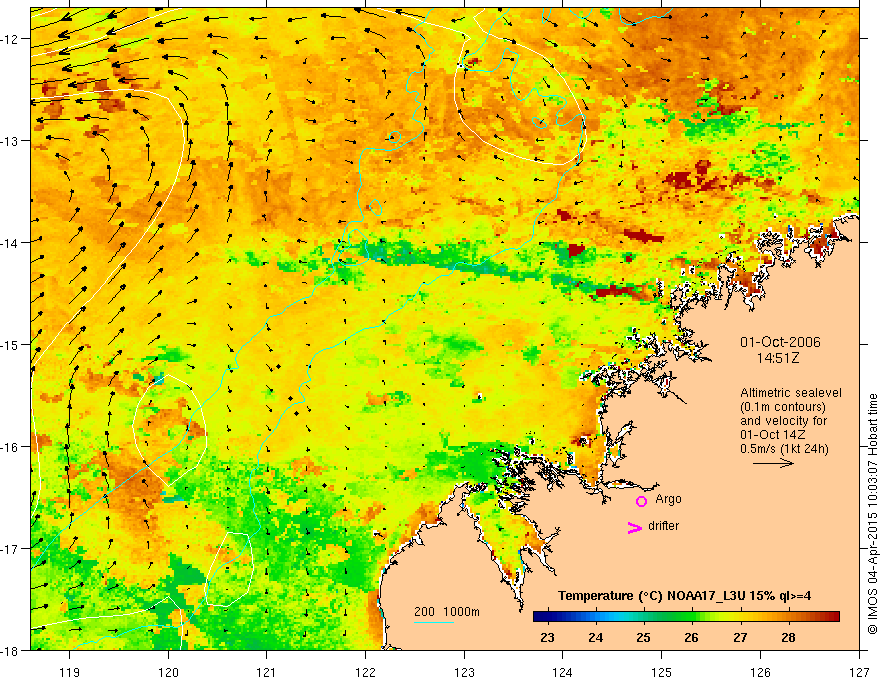Click the colorbar value 23

(547, 637)
